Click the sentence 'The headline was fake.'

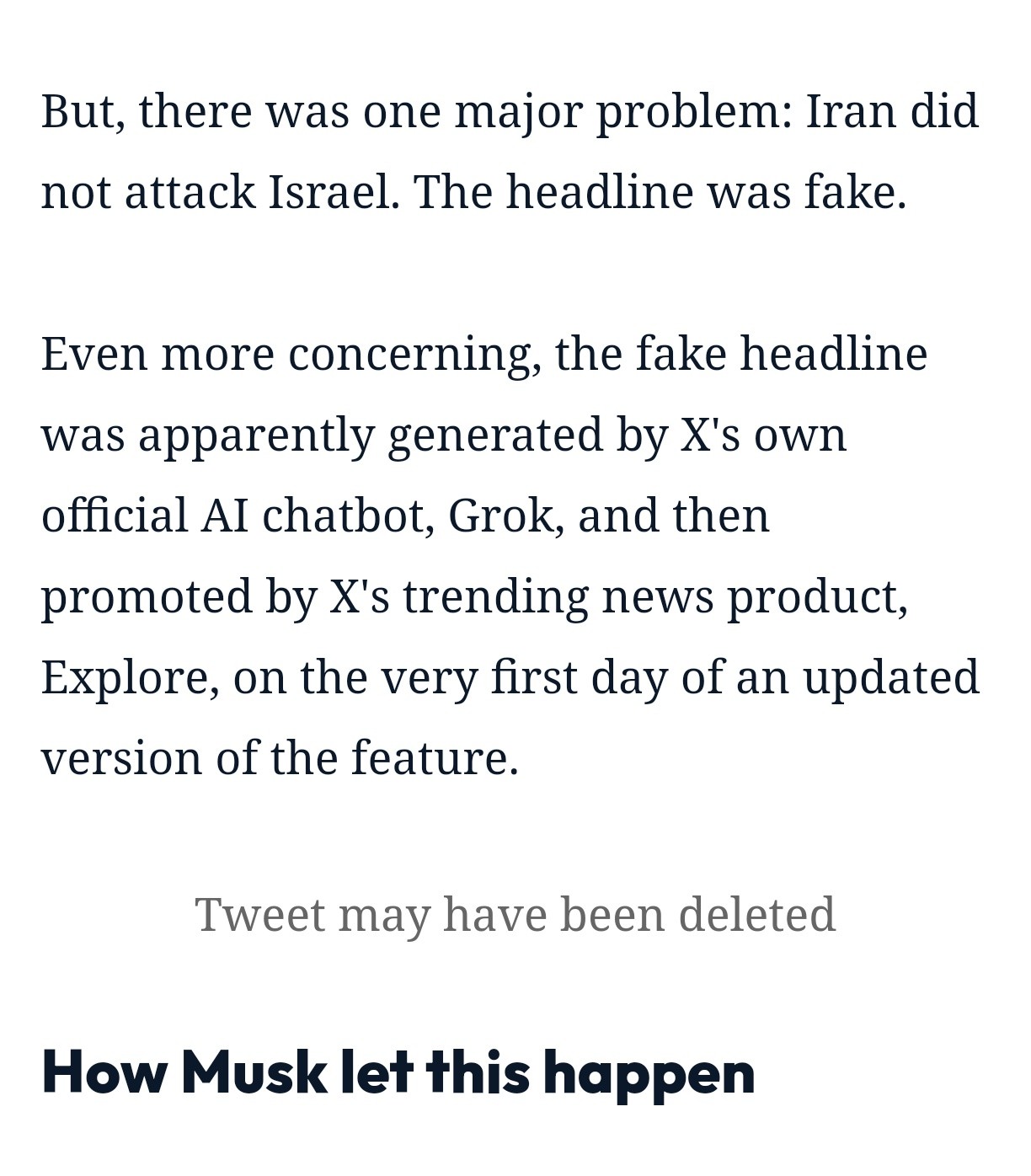pyautogui.click(x=660, y=192)
